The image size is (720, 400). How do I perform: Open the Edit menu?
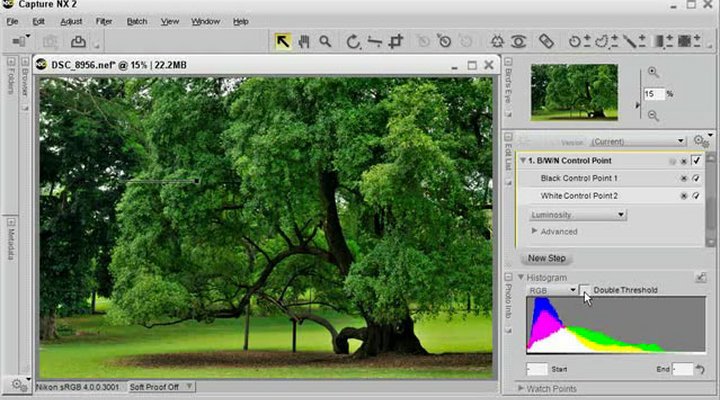tap(39, 22)
